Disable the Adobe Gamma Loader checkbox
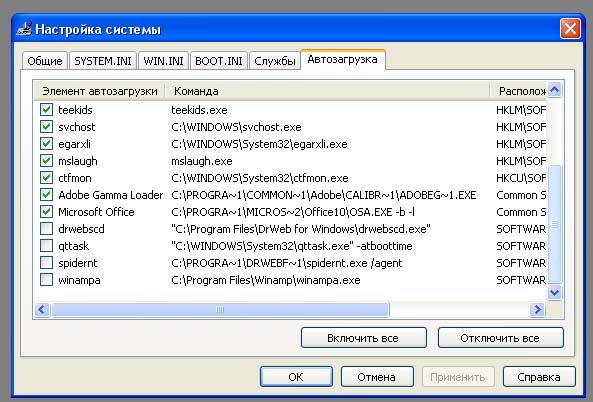Image resolution: width=593 pixels, height=402 pixels. click(x=46, y=195)
